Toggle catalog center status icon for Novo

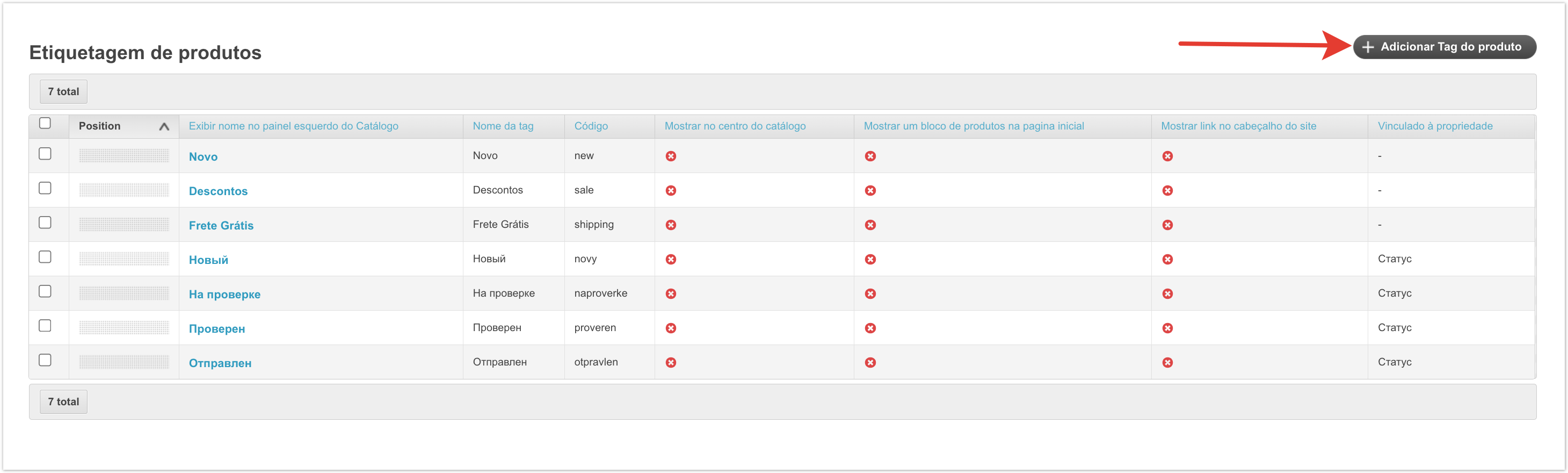(671, 156)
